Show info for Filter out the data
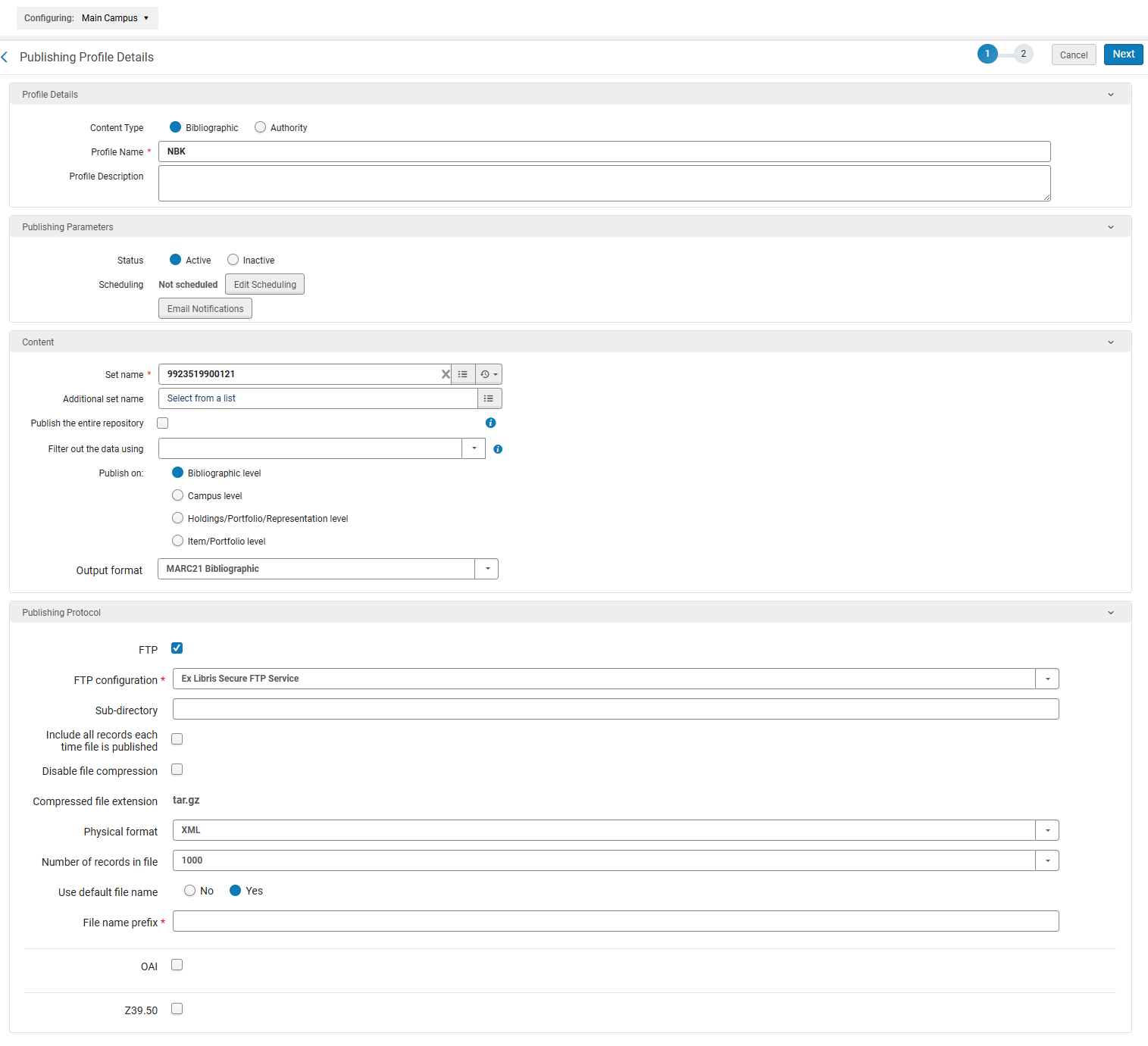 coord(498,449)
